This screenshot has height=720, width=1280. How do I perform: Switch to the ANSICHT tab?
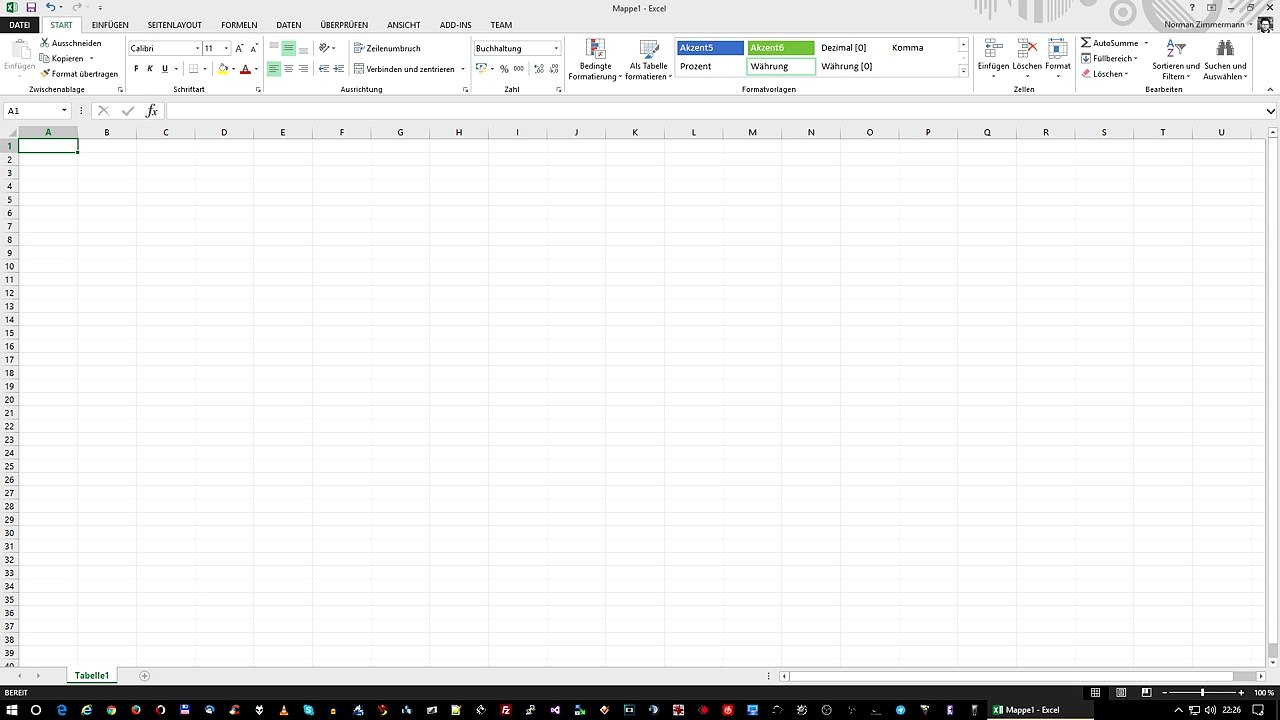pos(404,25)
